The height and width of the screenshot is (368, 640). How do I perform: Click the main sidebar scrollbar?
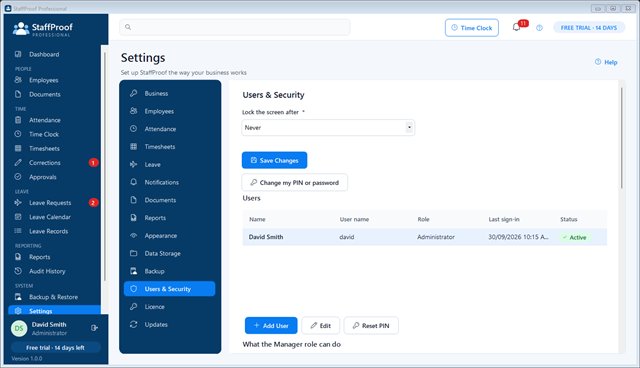pos(104,167)
